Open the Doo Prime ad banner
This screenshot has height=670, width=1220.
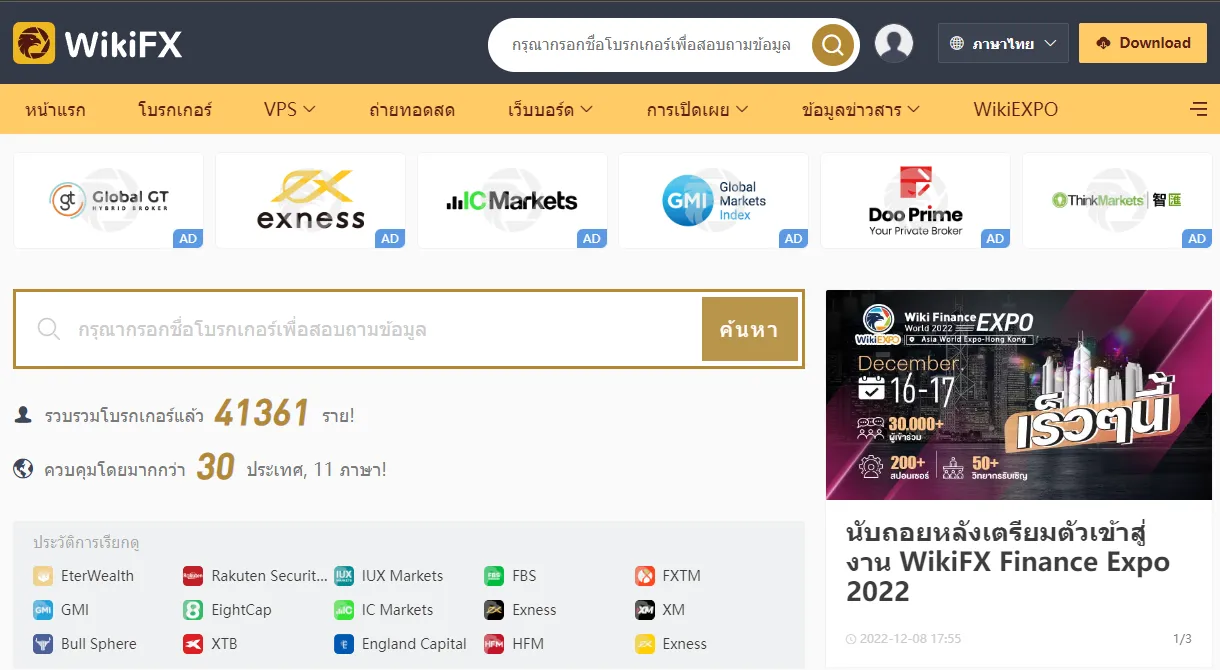(915, 200)
